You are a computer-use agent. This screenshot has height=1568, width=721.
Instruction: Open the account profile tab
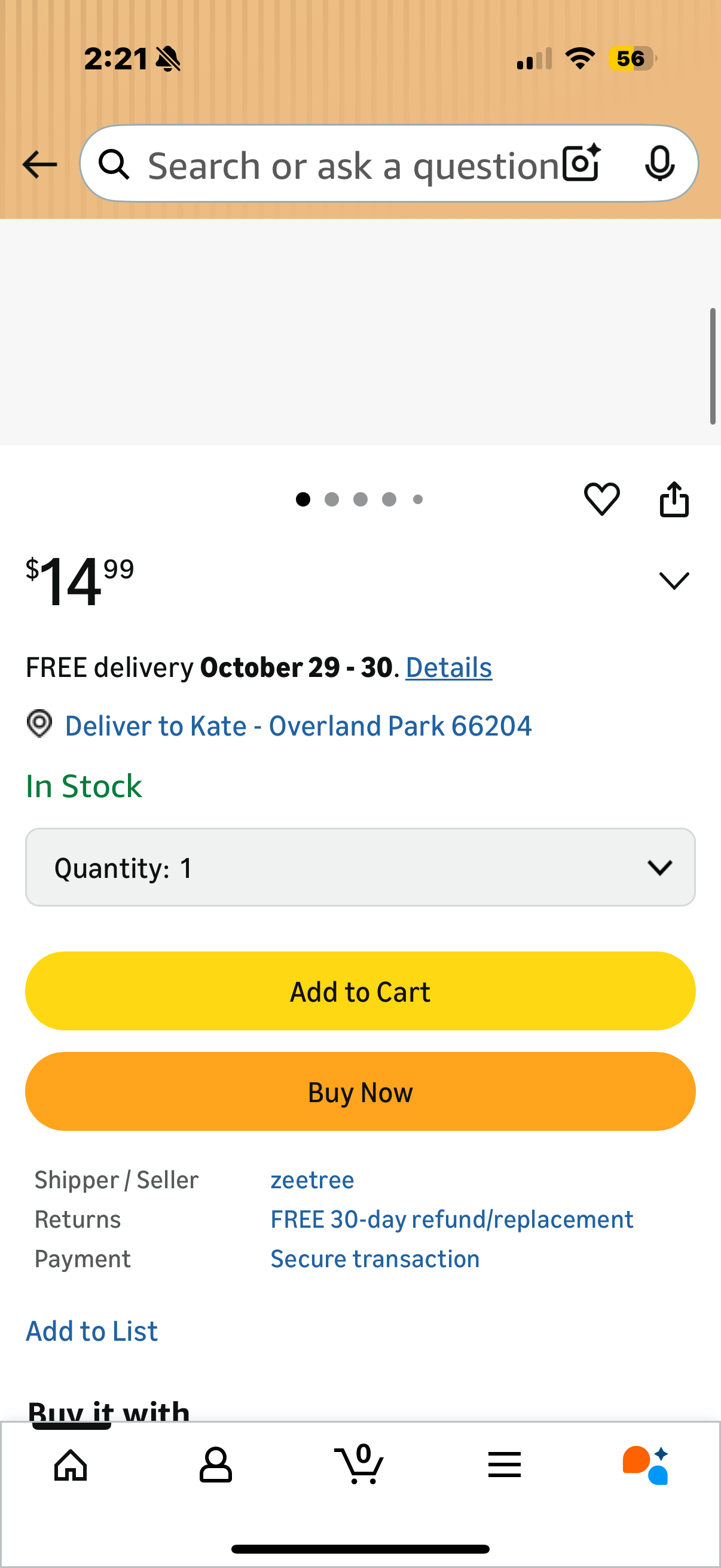point(215,1465)
